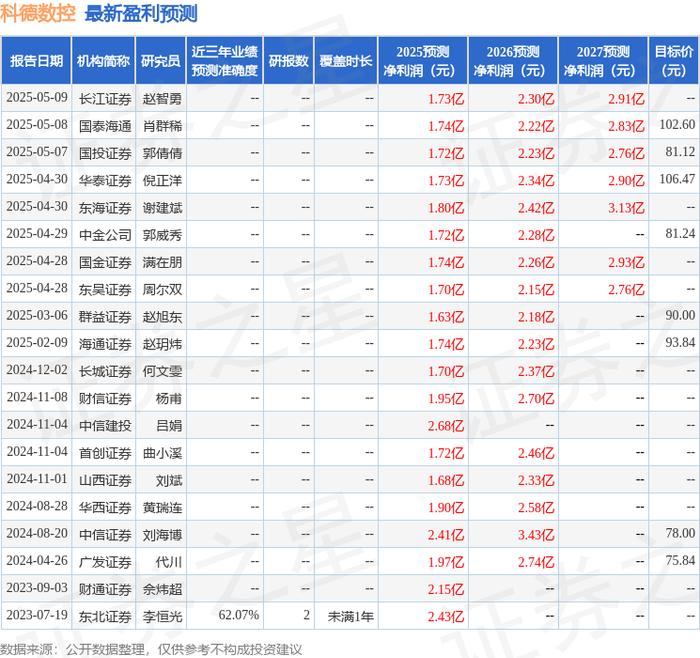The image size is (700, 658).
Task: Click target price 90.00
Action: click(x=680, y=316)
